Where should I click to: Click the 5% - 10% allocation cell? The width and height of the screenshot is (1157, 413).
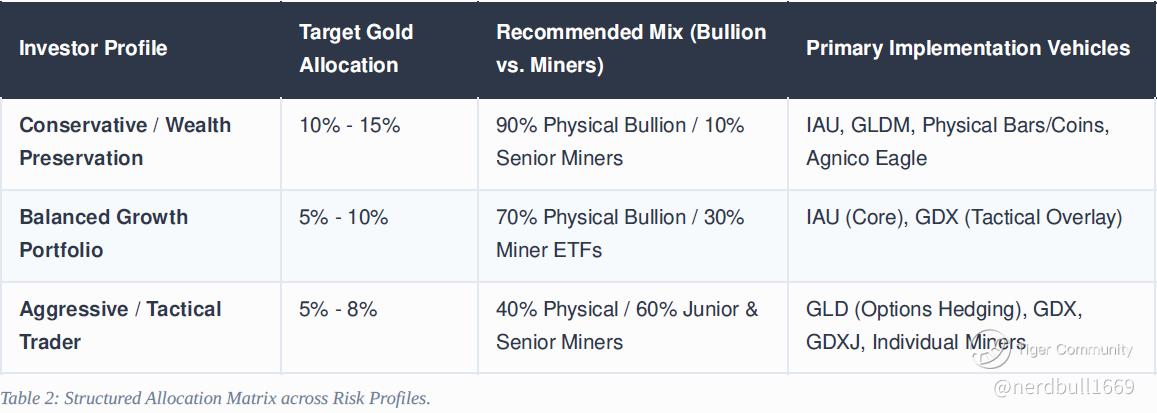(x=379, y=235)
